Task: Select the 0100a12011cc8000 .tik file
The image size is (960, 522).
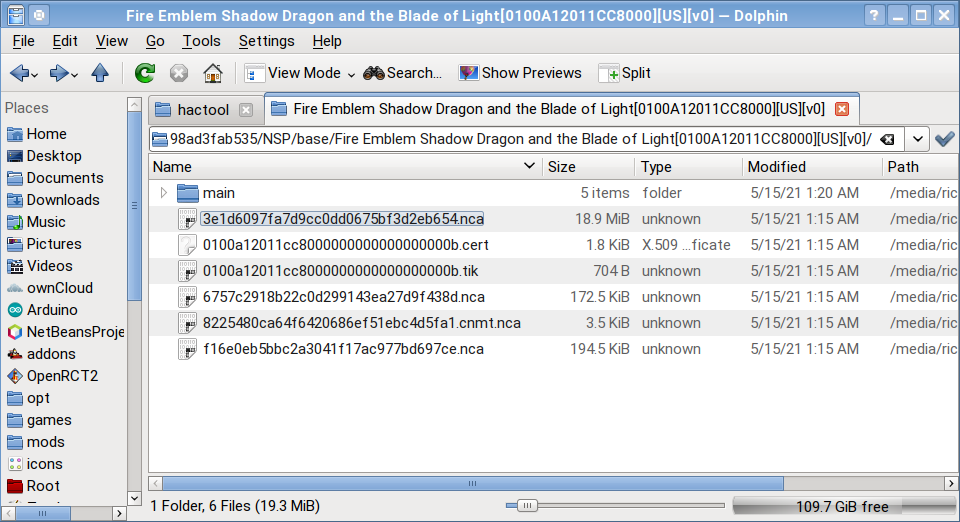Action: coord(553,271)
